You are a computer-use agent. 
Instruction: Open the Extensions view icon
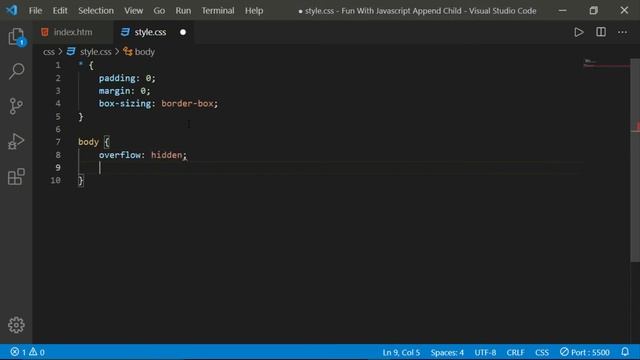tap(16, 176)
